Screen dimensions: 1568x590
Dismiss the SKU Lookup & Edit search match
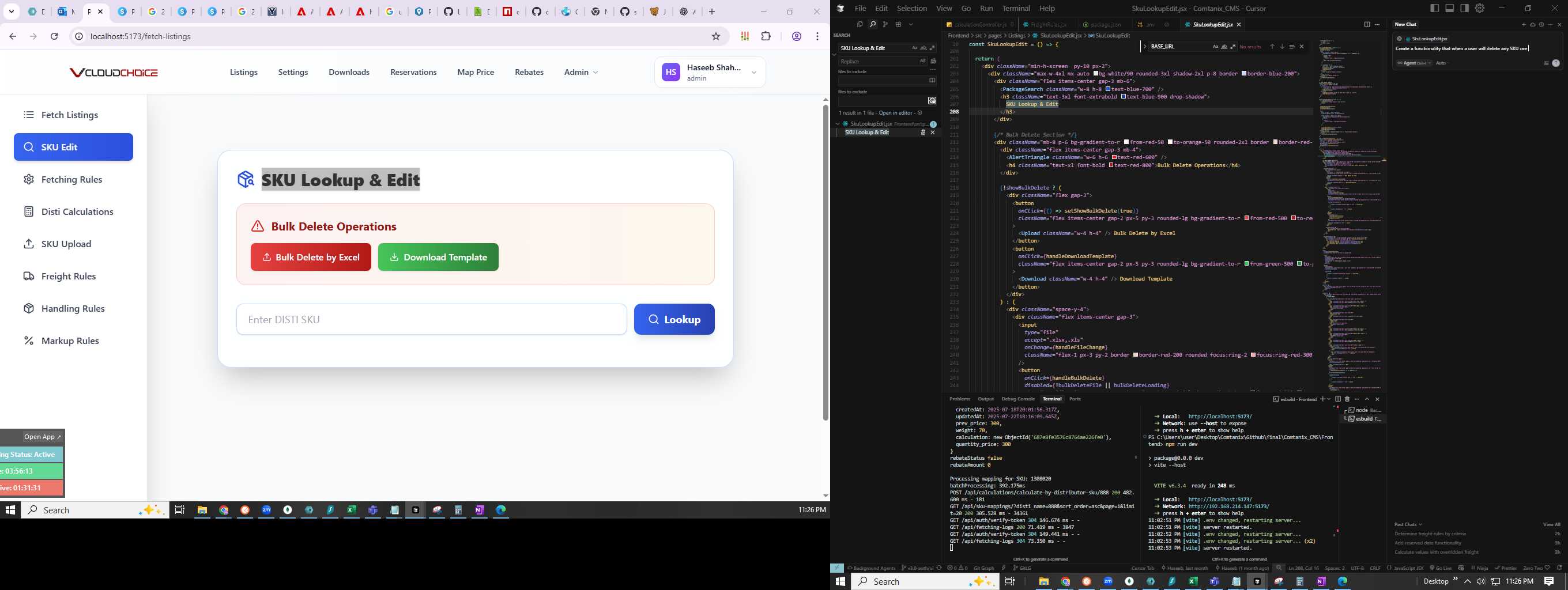pos(933,133)
